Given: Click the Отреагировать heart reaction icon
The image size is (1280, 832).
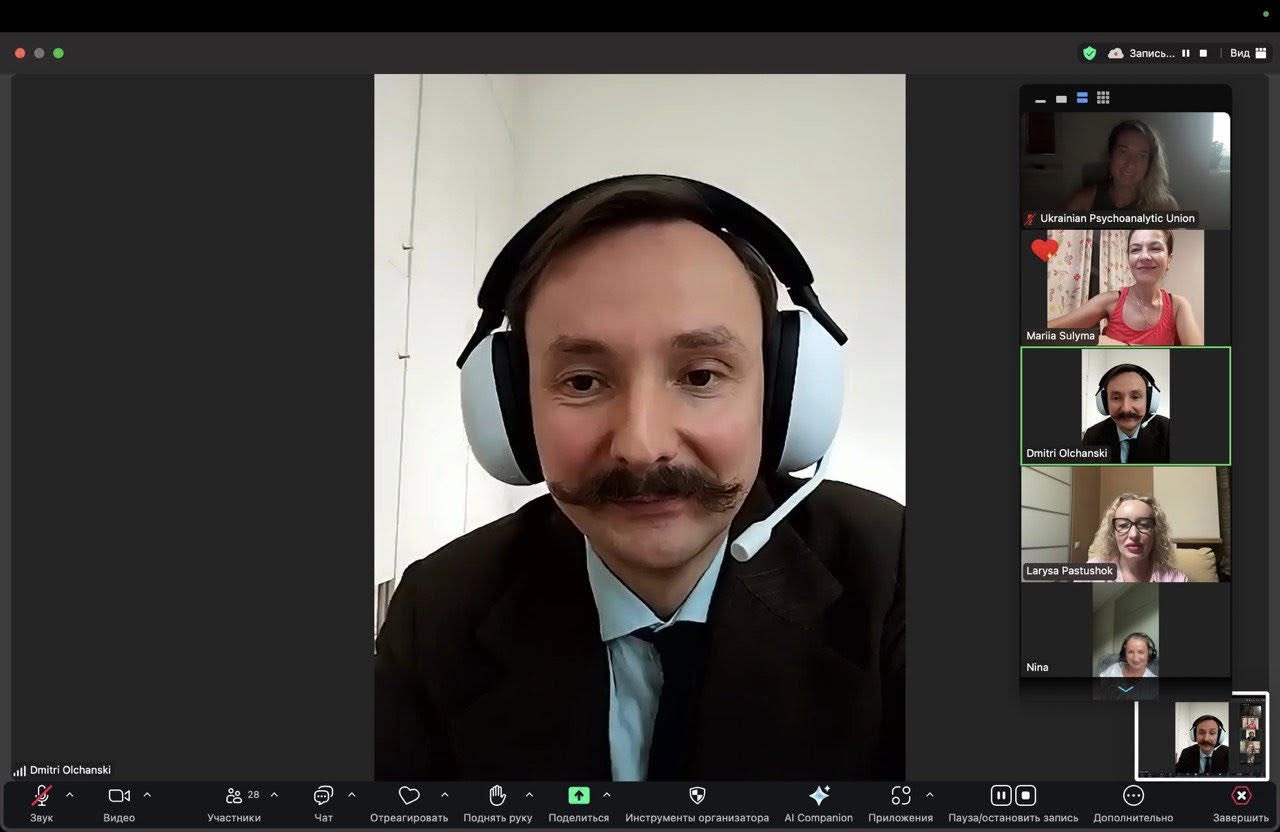Looking at the screenshot, I should coord(409,796).
